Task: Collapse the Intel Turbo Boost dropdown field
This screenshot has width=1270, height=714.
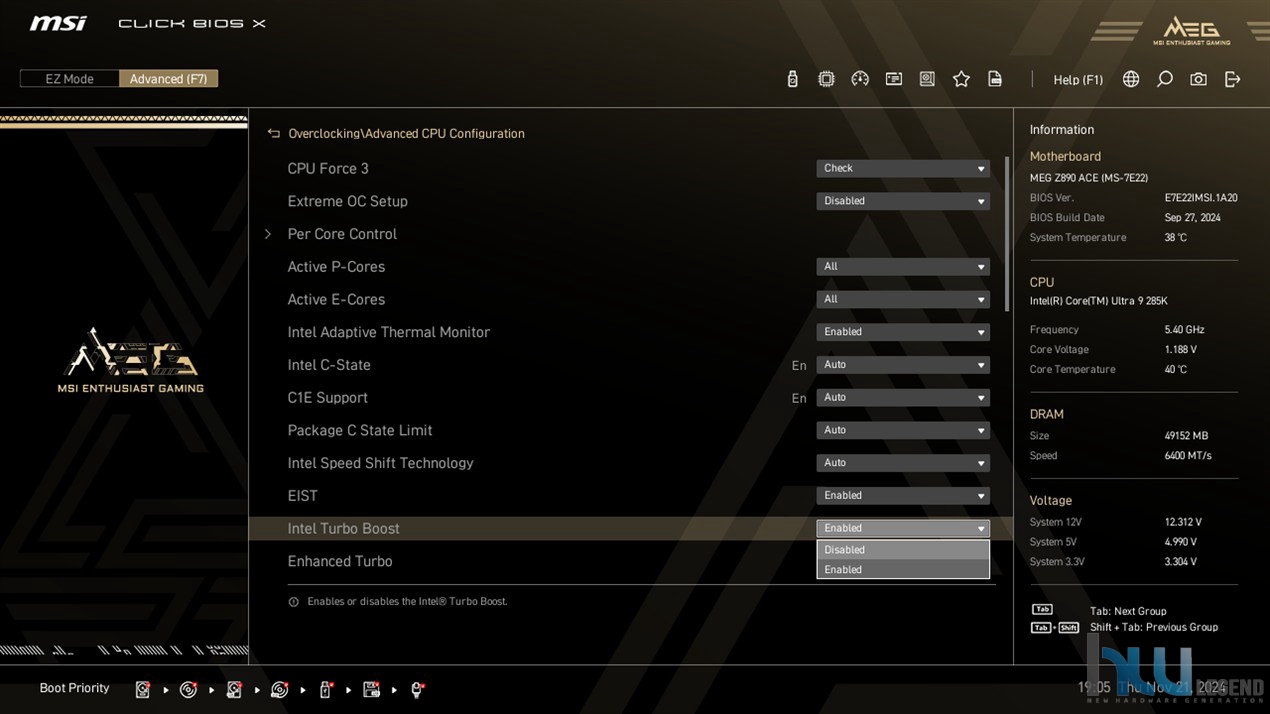Action: point(903,529)
